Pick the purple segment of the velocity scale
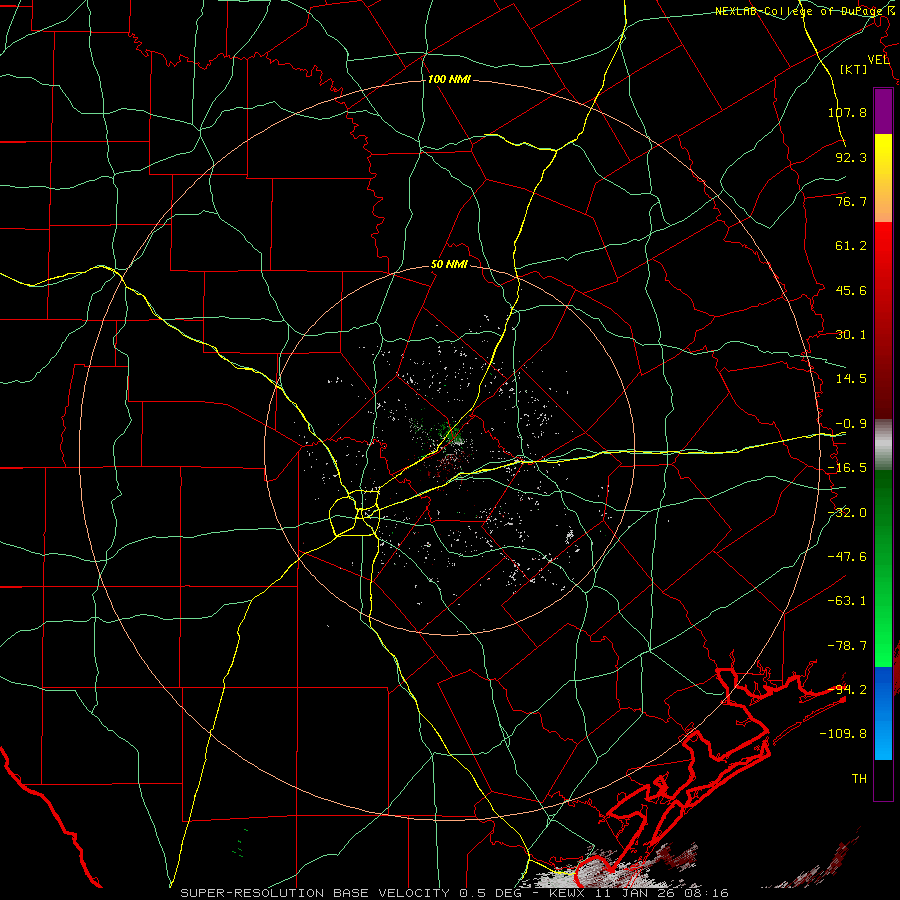 pyautogui.click(x=883, y=111)
